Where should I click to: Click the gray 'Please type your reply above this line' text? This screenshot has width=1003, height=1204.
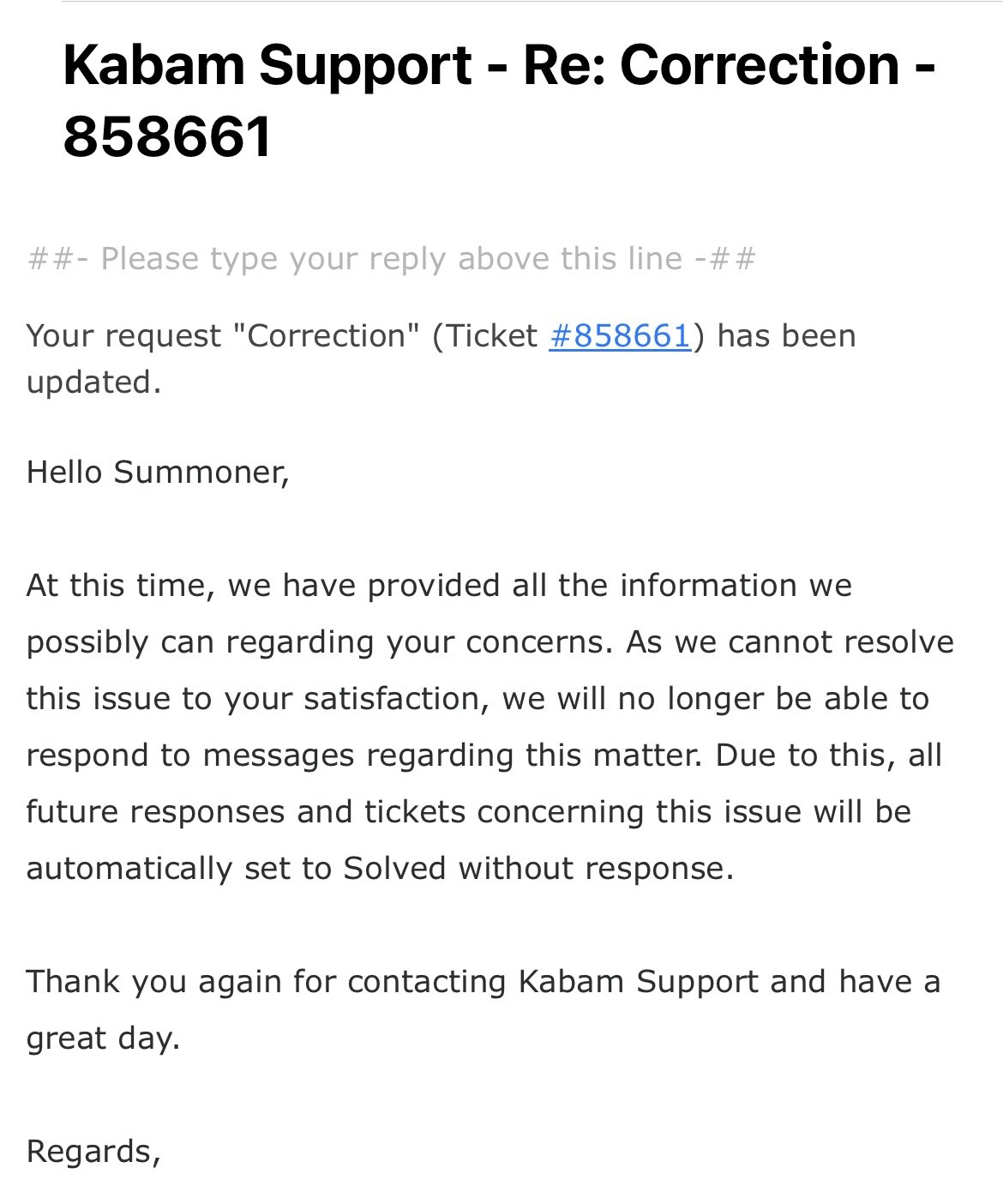pyautogui.click(x=391, y=259)
